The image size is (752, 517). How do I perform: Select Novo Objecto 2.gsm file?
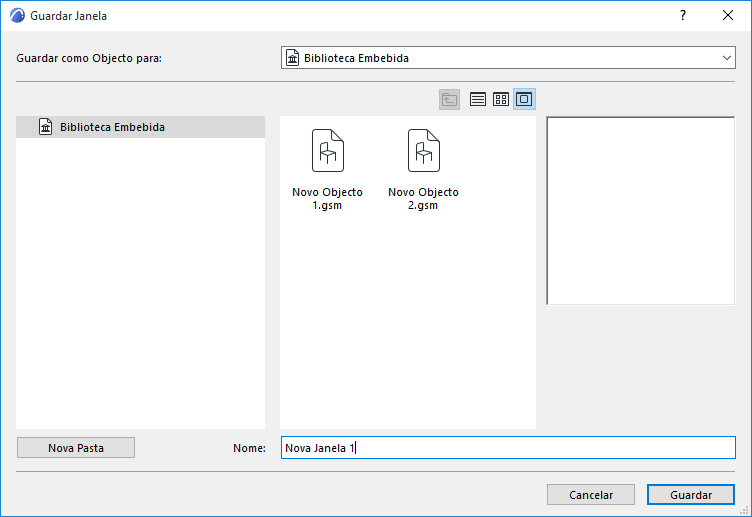pyautogui.click(x=423, y=170)
